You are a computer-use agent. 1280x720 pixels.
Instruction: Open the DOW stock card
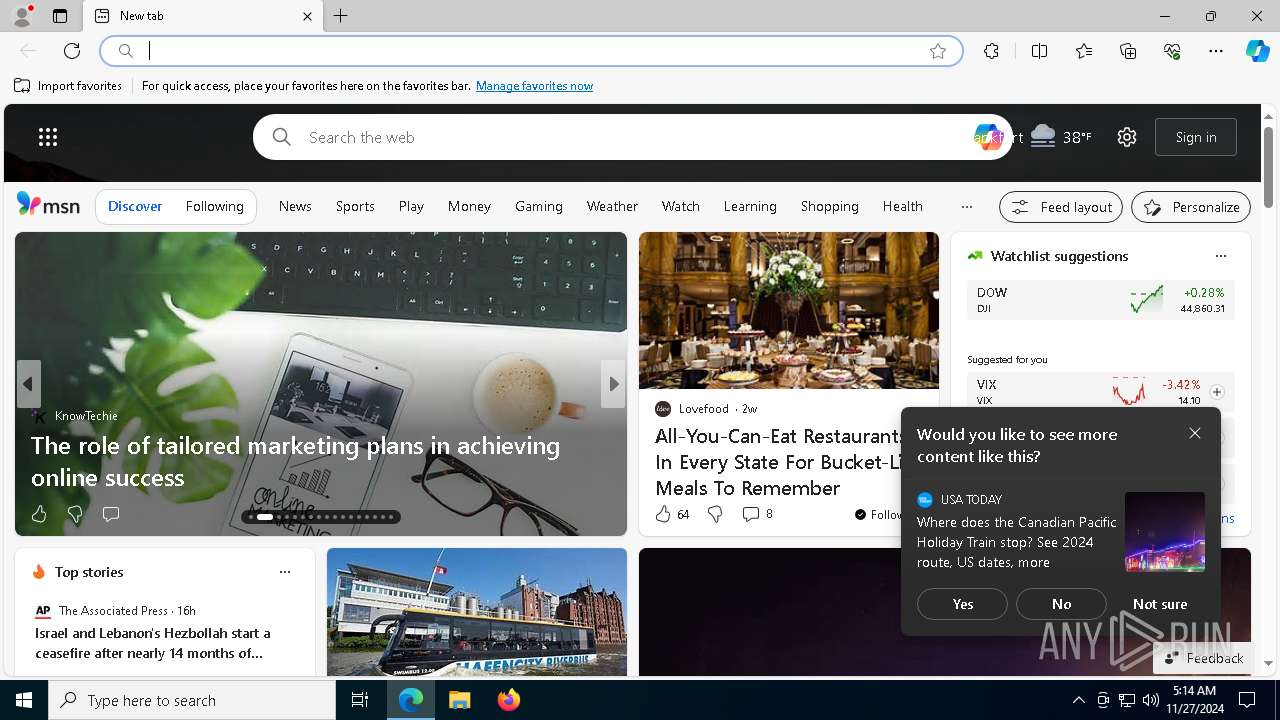click(x=1100, y=300)
